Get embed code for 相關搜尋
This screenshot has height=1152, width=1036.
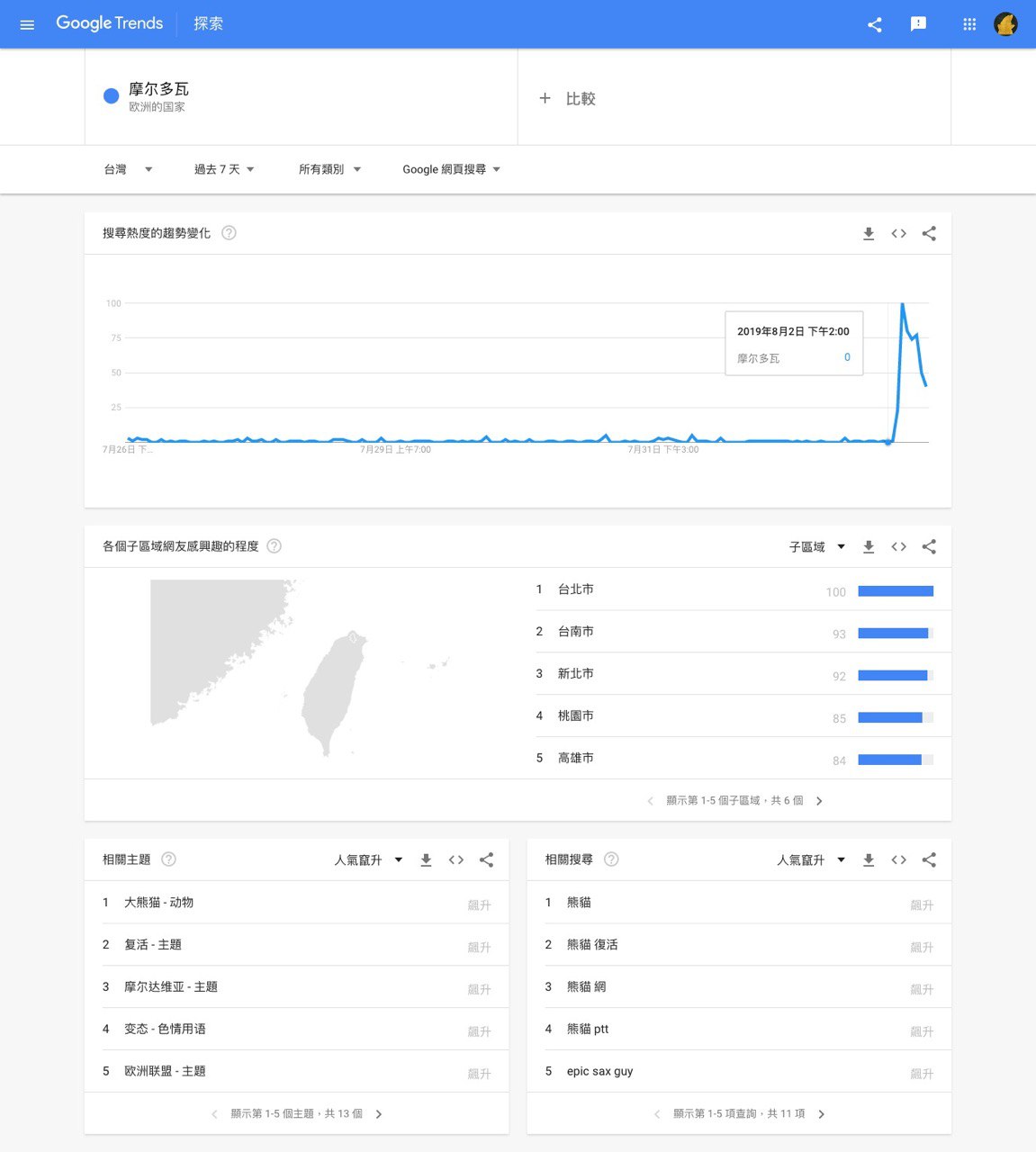click(x=898, y=860)
